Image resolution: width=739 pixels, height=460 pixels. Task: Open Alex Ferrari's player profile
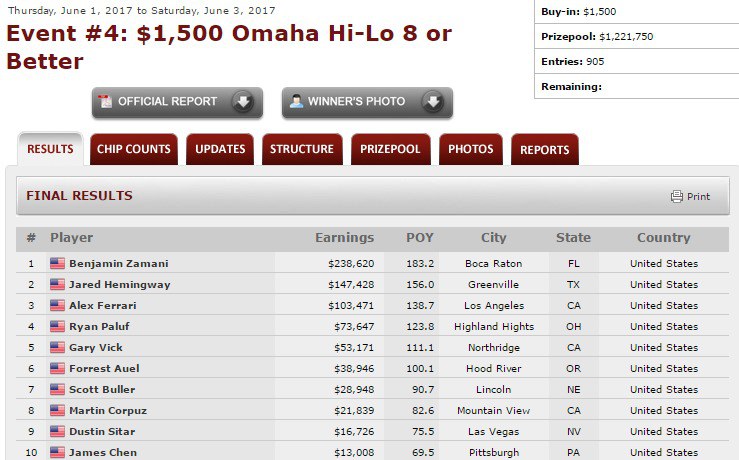tap(103, 306)
